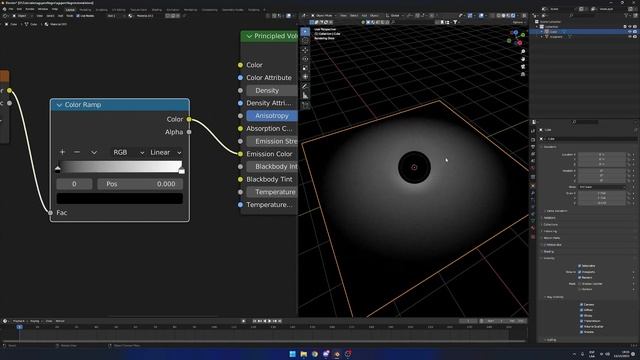This screenshot has width=640, height=360.
Task: Click the viewport zoom magnifier icon
Action: 523,52
